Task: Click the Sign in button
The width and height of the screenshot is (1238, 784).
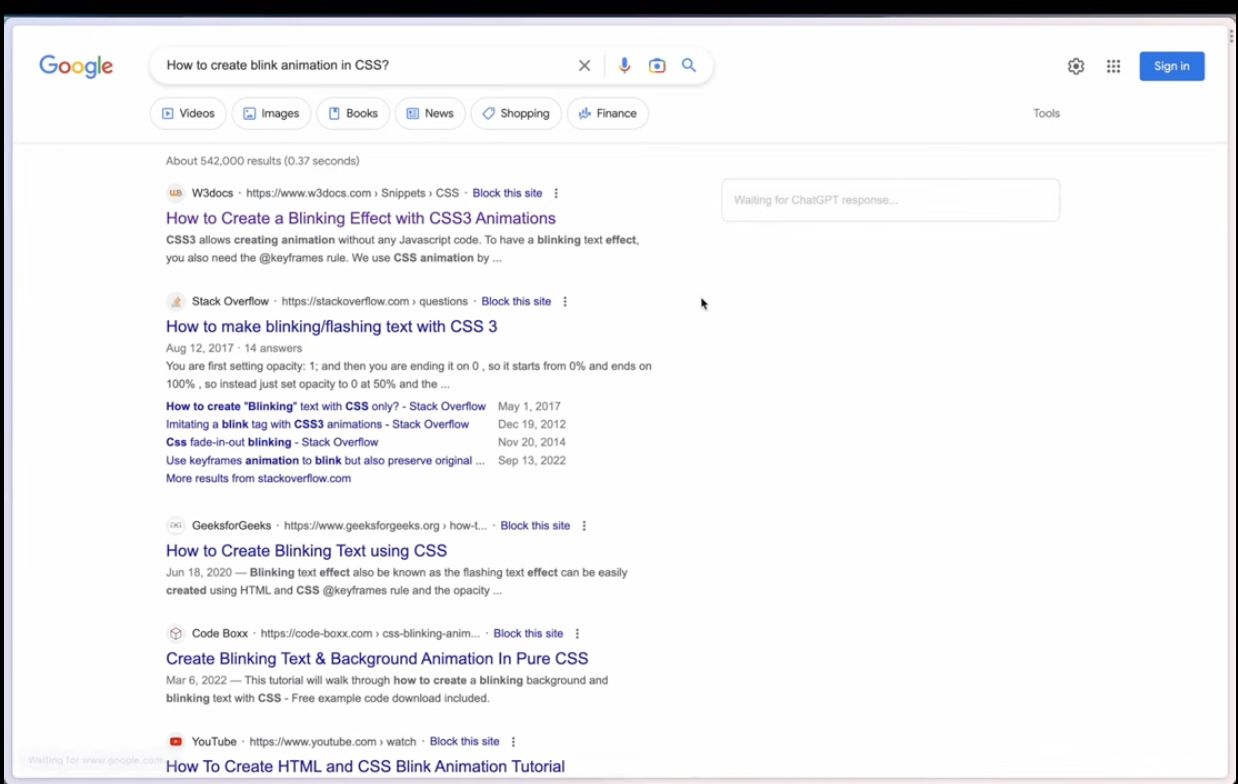Action: point(1171,65)
